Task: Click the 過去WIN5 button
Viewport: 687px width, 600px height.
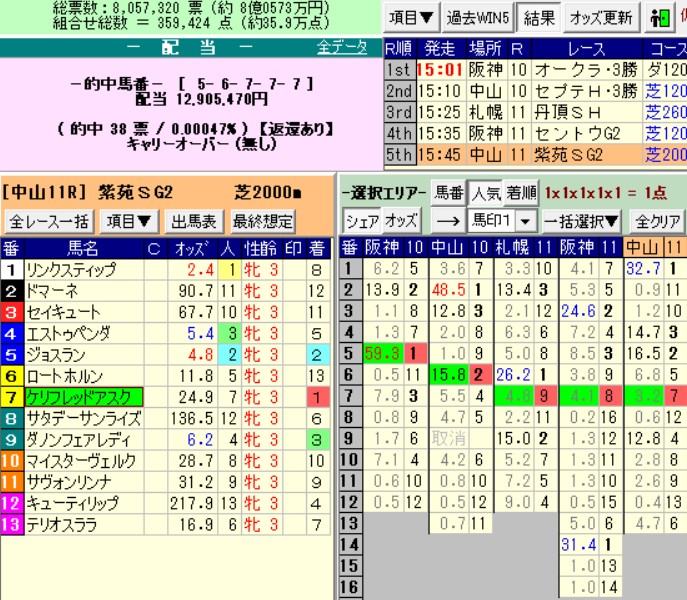Action: click(478, 18)
